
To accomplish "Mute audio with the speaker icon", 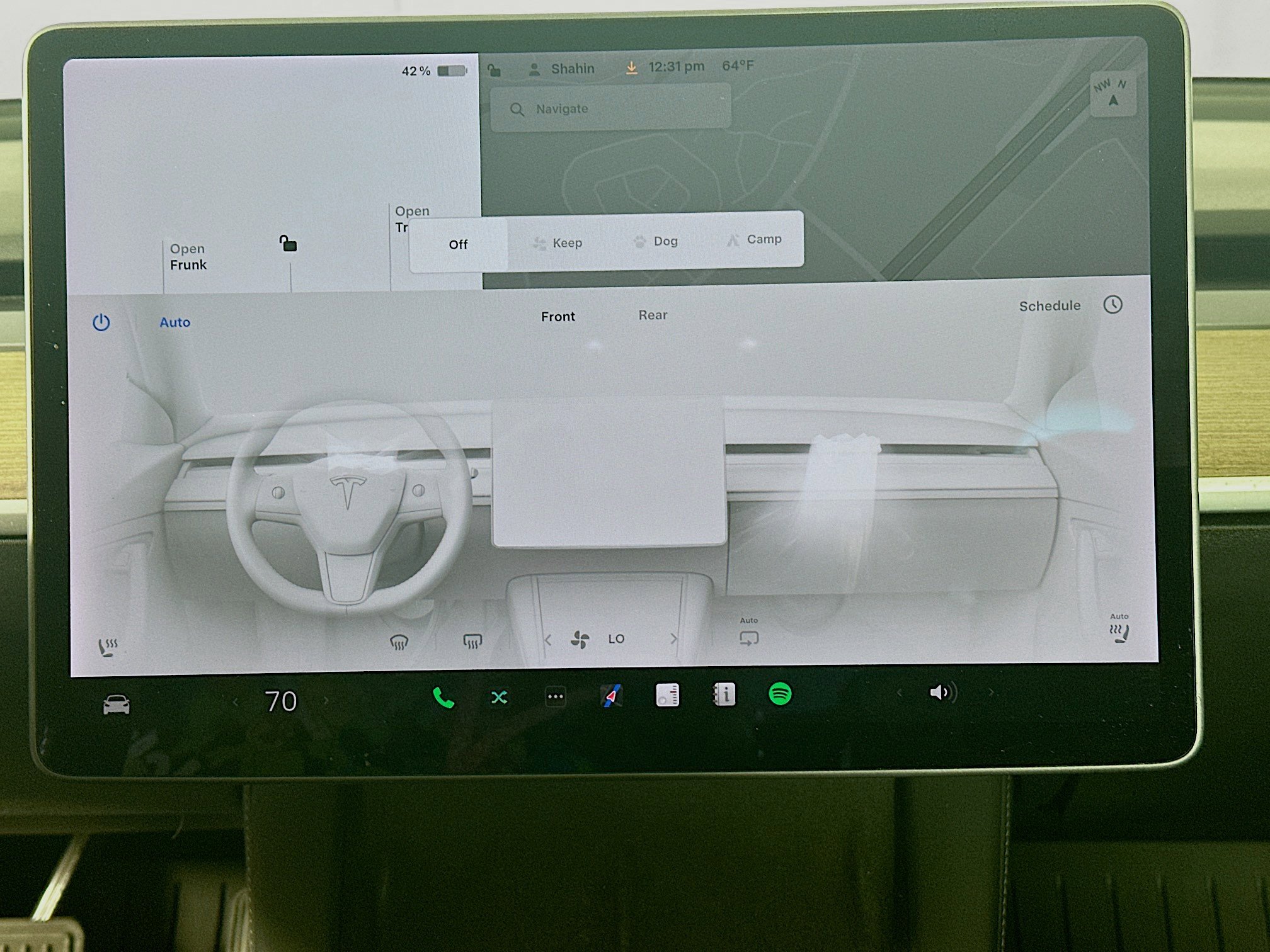I will (x=943, y=693).
